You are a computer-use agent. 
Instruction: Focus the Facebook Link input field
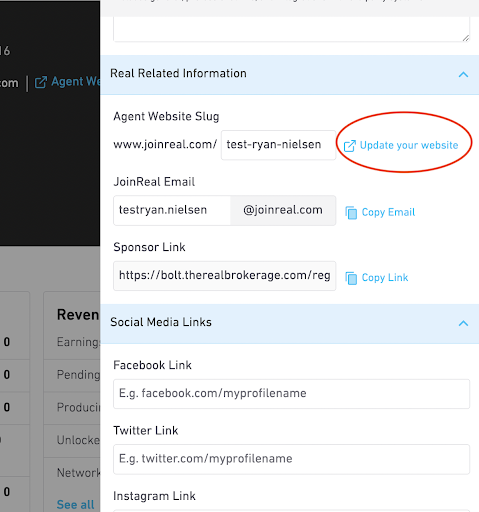pos(291,394)
